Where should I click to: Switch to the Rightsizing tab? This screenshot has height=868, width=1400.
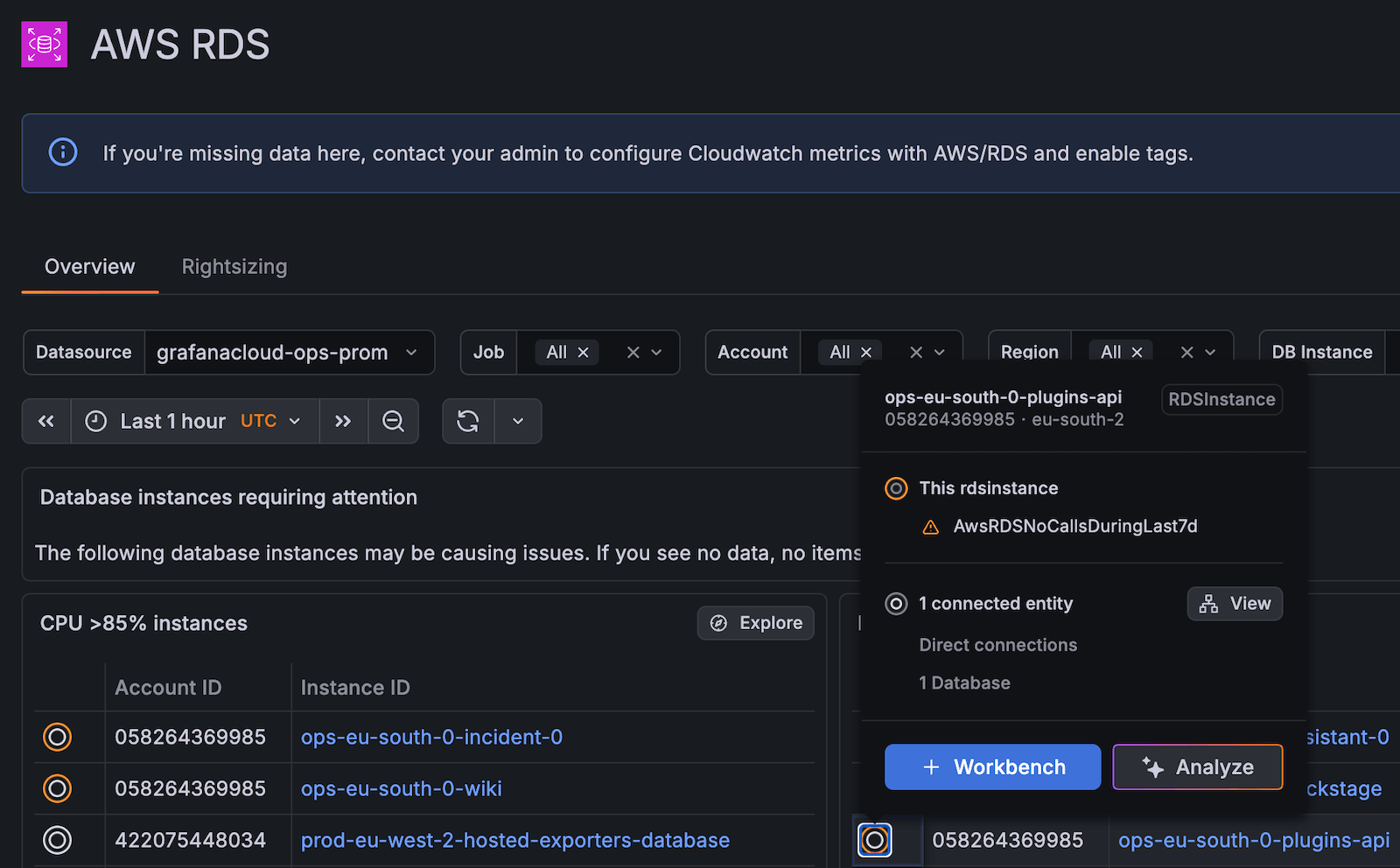(x=234, y=266)
